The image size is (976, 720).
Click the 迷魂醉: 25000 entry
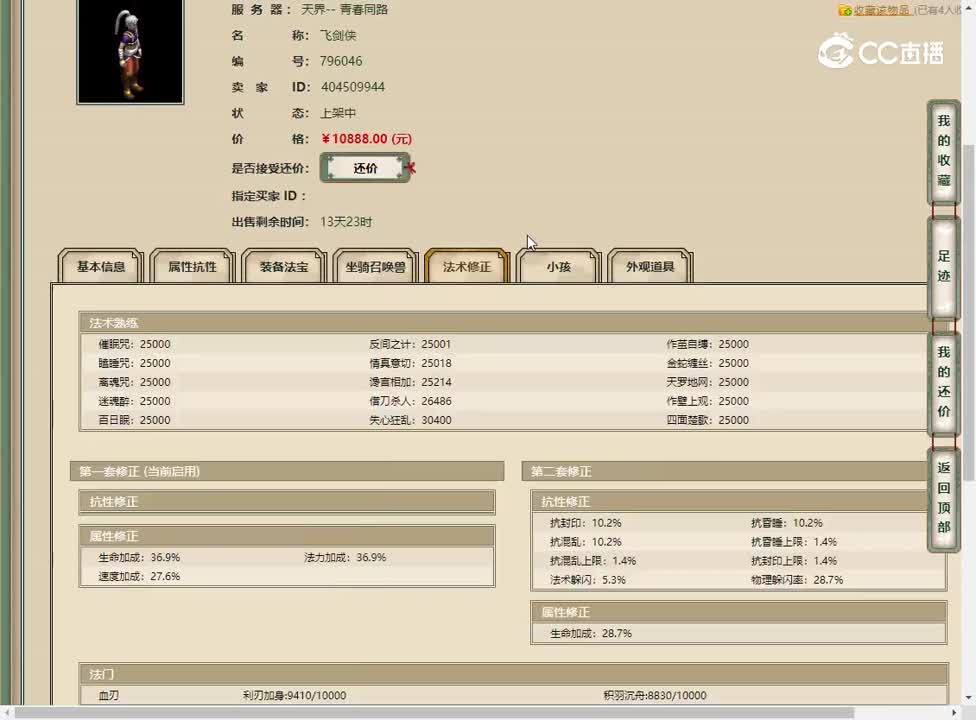click(134, 401)
